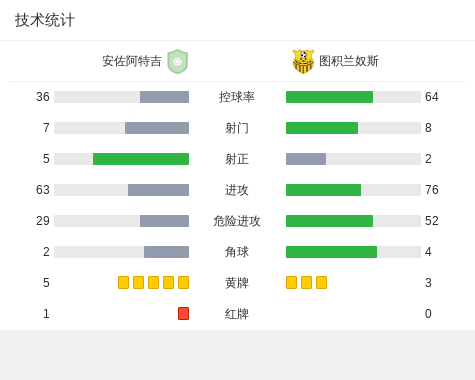The width and height of the screenshot is (475, 380).
Task: Select the 安佐阿特吉 team name
Action: [132, 61]
